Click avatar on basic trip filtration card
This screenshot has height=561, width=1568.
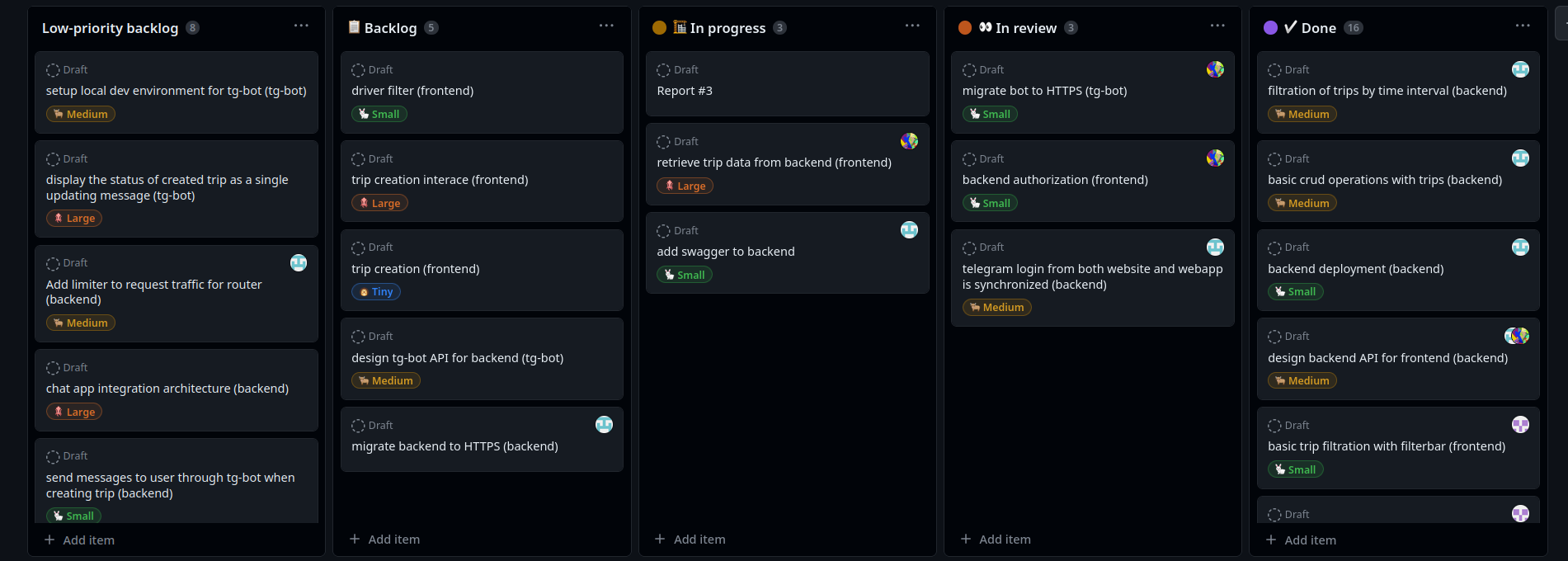[1520, 425]
